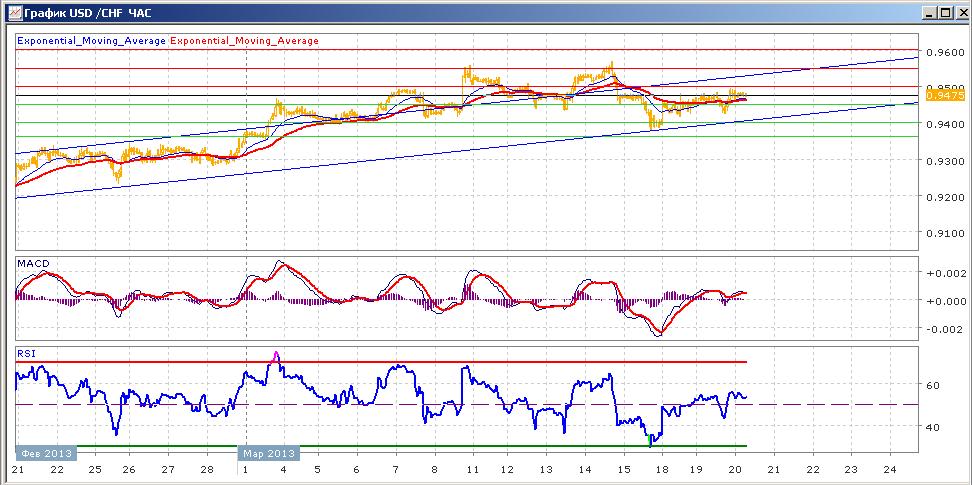
Task: Click the 0.9300 price axis label
Action: pos(943,161)
